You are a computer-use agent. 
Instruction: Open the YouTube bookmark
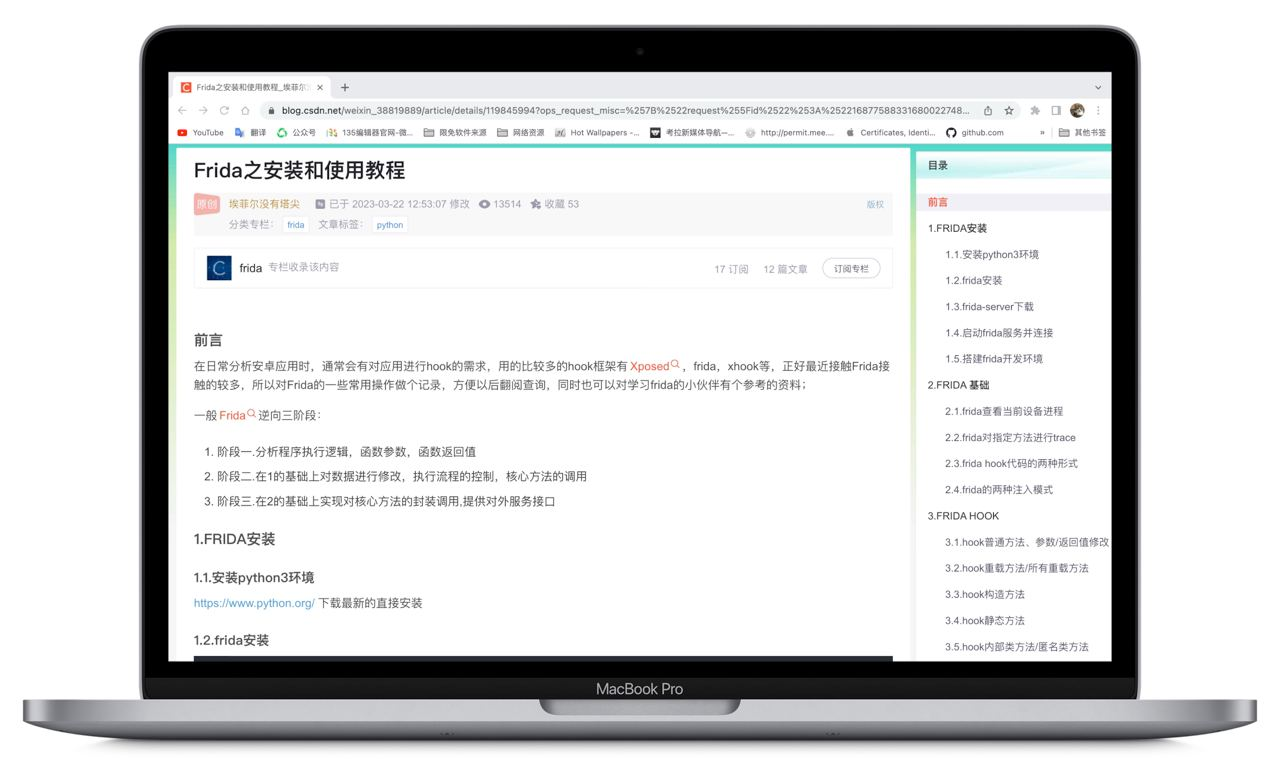point(200,132)
